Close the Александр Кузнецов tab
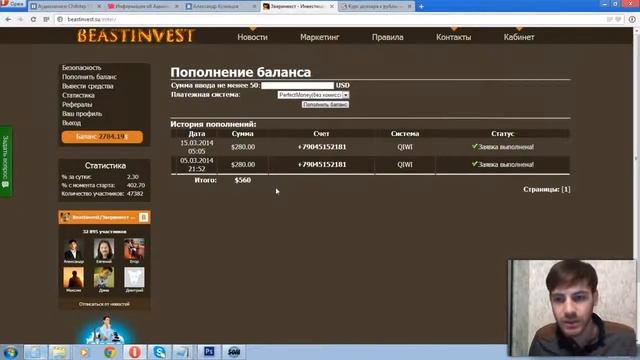The width and height of the screenshot is (640, 360). (254, 7)
